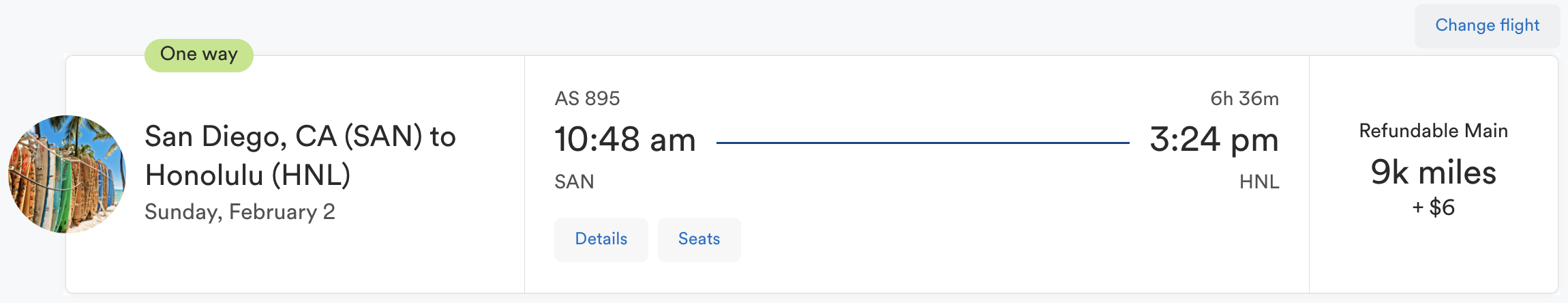Click the blue flight route line
This screenshot has width=1568, height=303.
click(923, 143)
